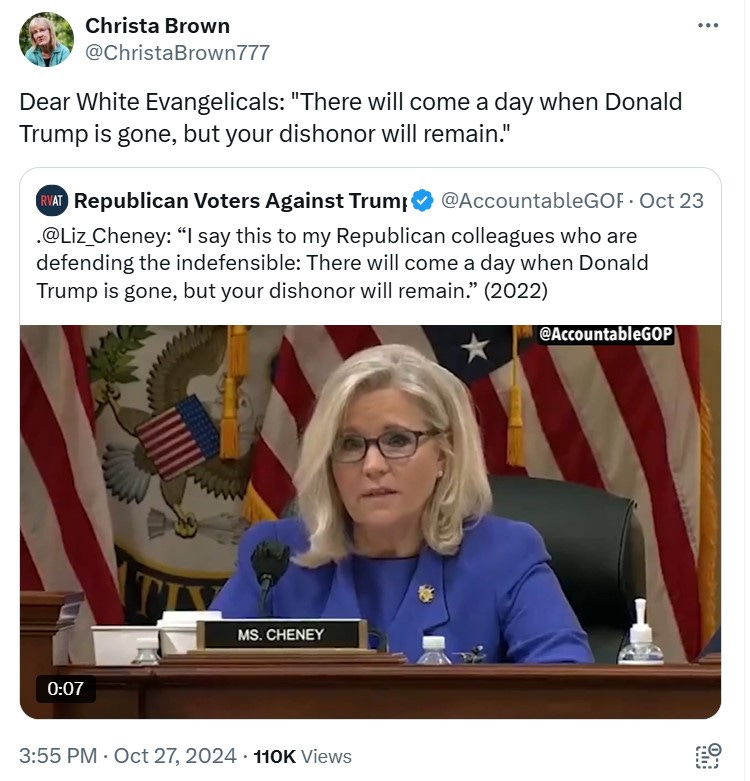Image resolution: width=750 pixels, height=781 pixels.
Task: Open the quoted tweet body text
Action: (343, 263)
